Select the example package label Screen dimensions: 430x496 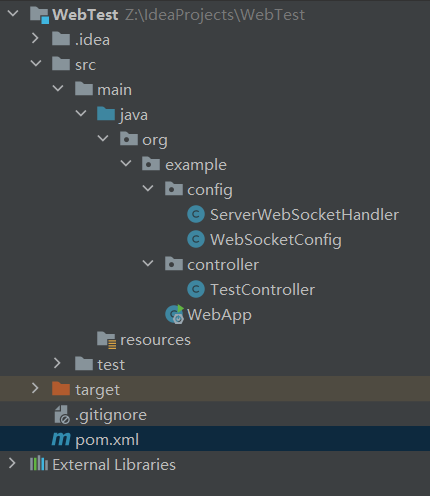click(196, 165)
